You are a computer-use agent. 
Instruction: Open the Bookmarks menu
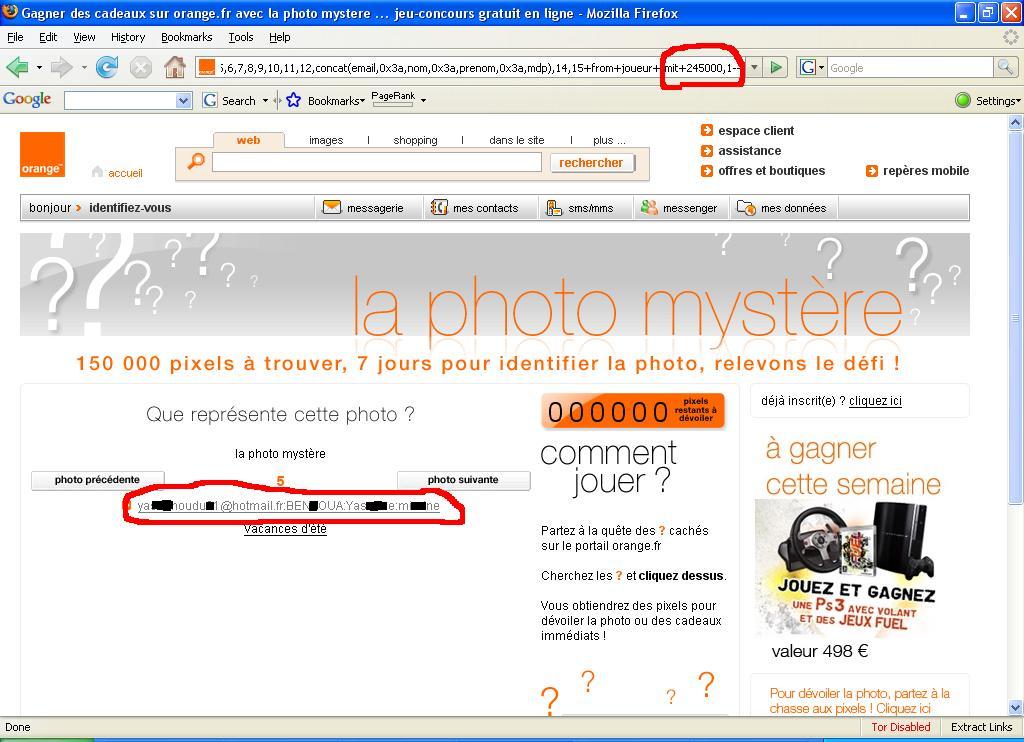187,37
